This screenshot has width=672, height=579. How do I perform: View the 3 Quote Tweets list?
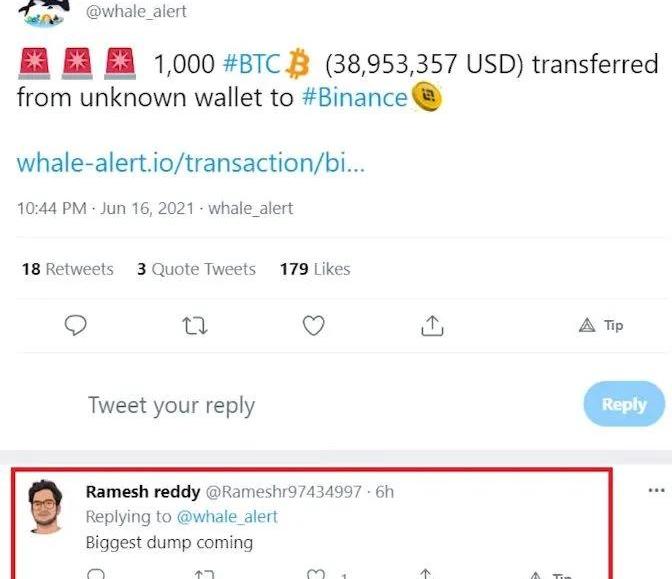[x=196, y=269]
